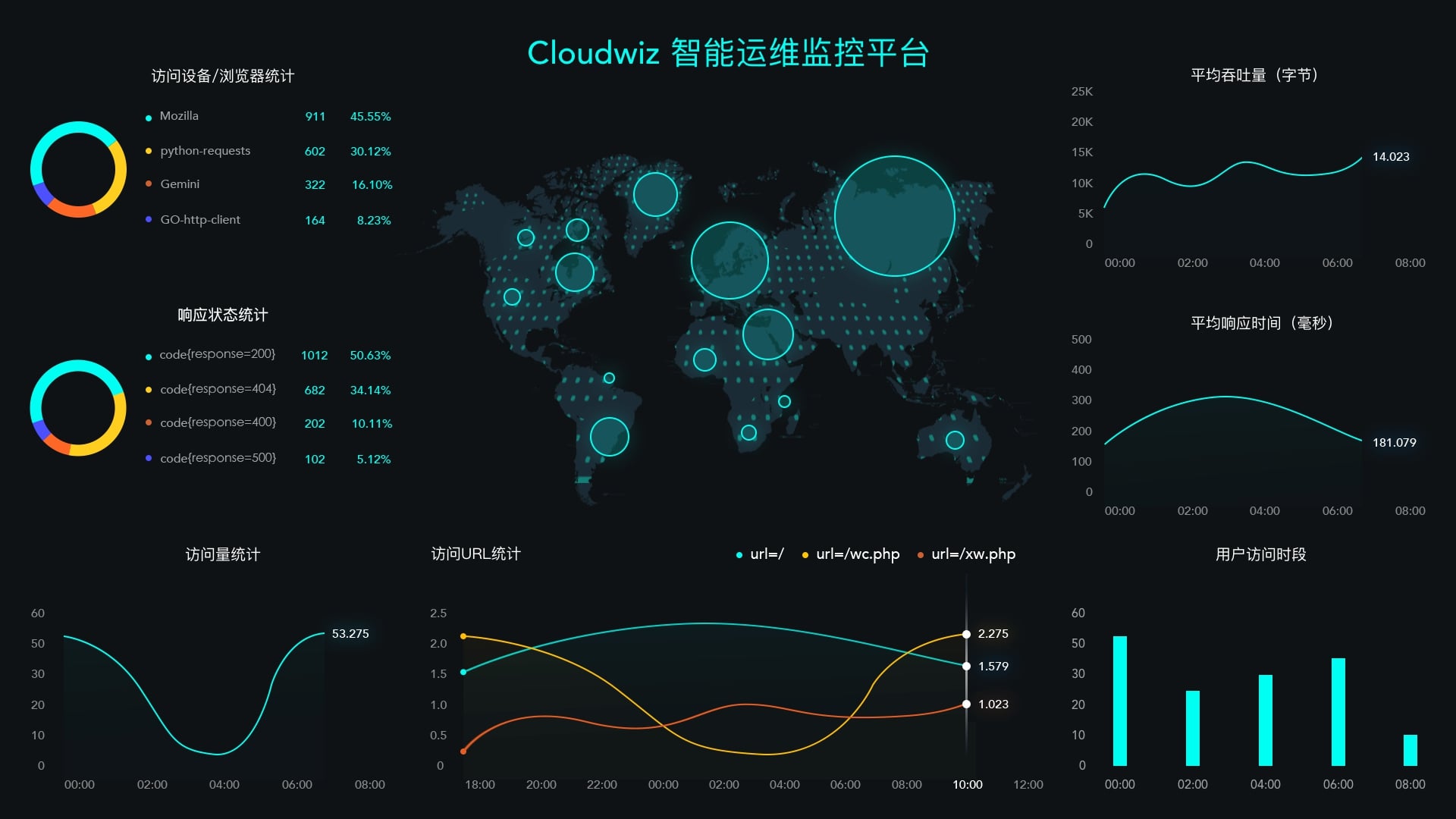Click the 08:00 bar in 用户访问时段
Viewport: 1456px width, 819px height.
click(x=1410, y=750)
